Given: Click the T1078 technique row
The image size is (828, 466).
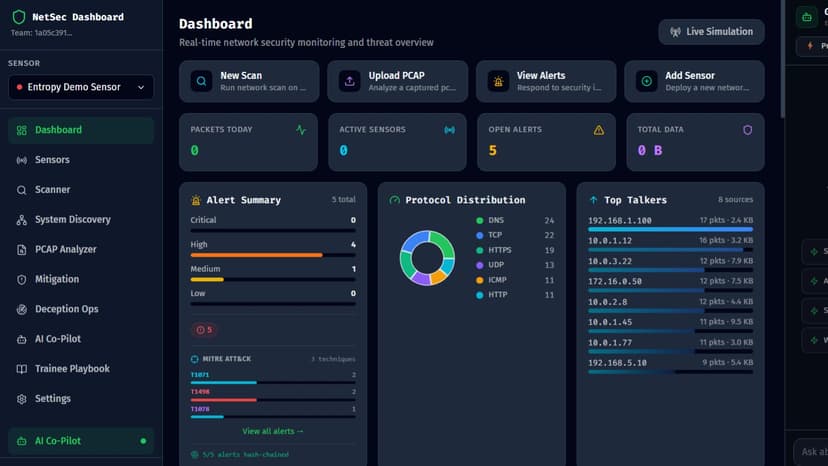Looking at the screenshot, I should coord(273,412).
